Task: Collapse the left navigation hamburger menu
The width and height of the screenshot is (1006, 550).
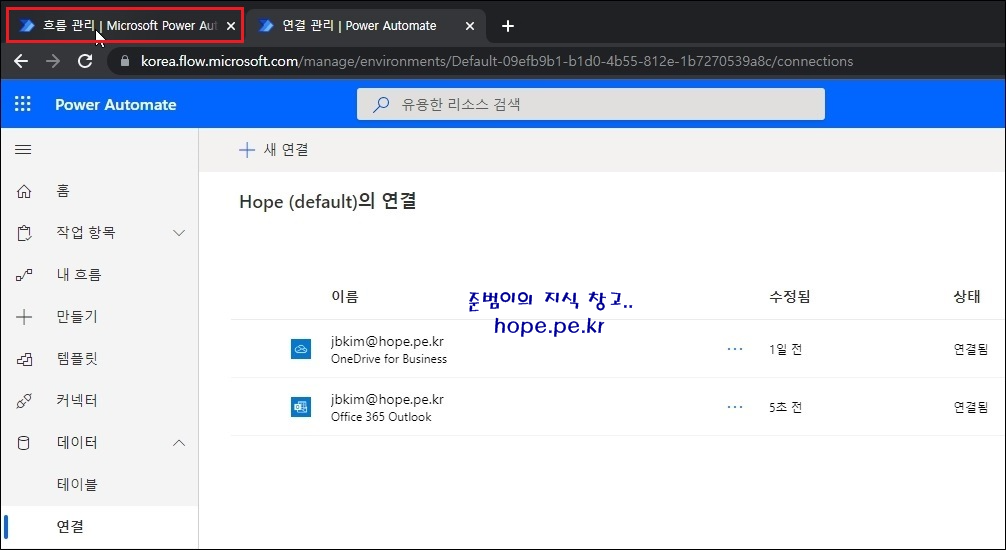Action: point(23,150)
